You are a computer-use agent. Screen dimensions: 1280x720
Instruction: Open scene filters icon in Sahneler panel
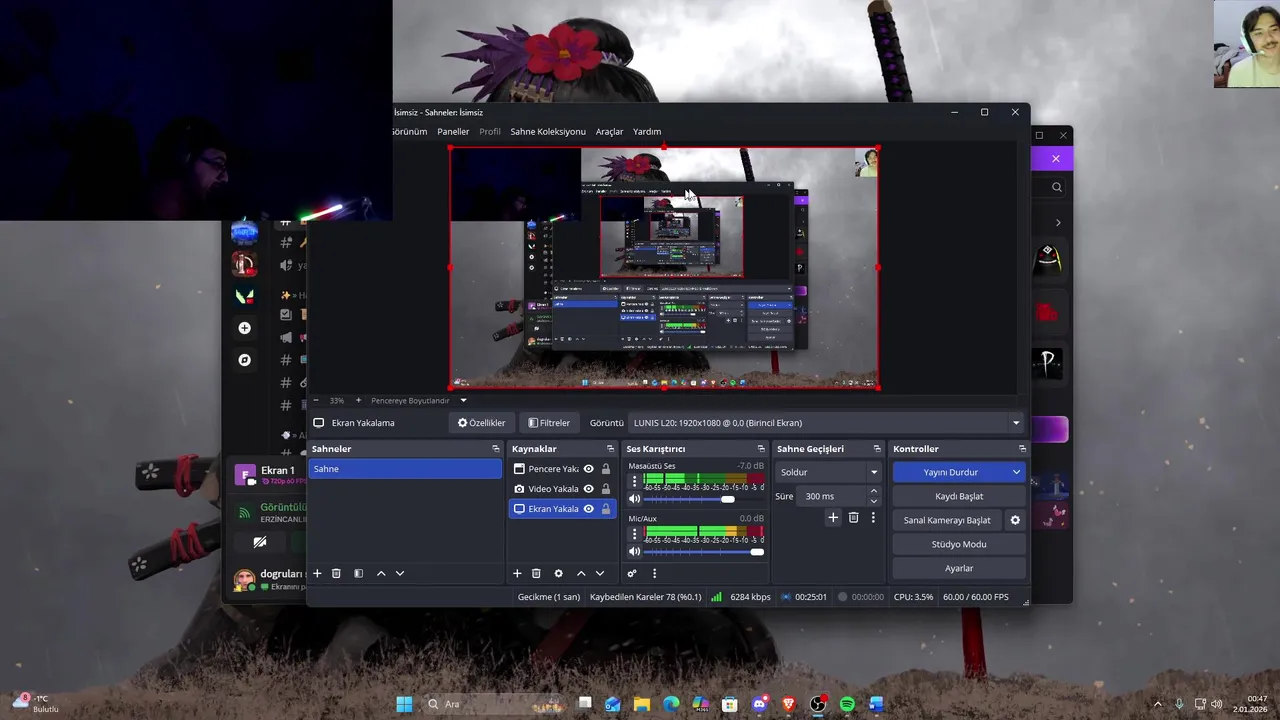point(358,573)
